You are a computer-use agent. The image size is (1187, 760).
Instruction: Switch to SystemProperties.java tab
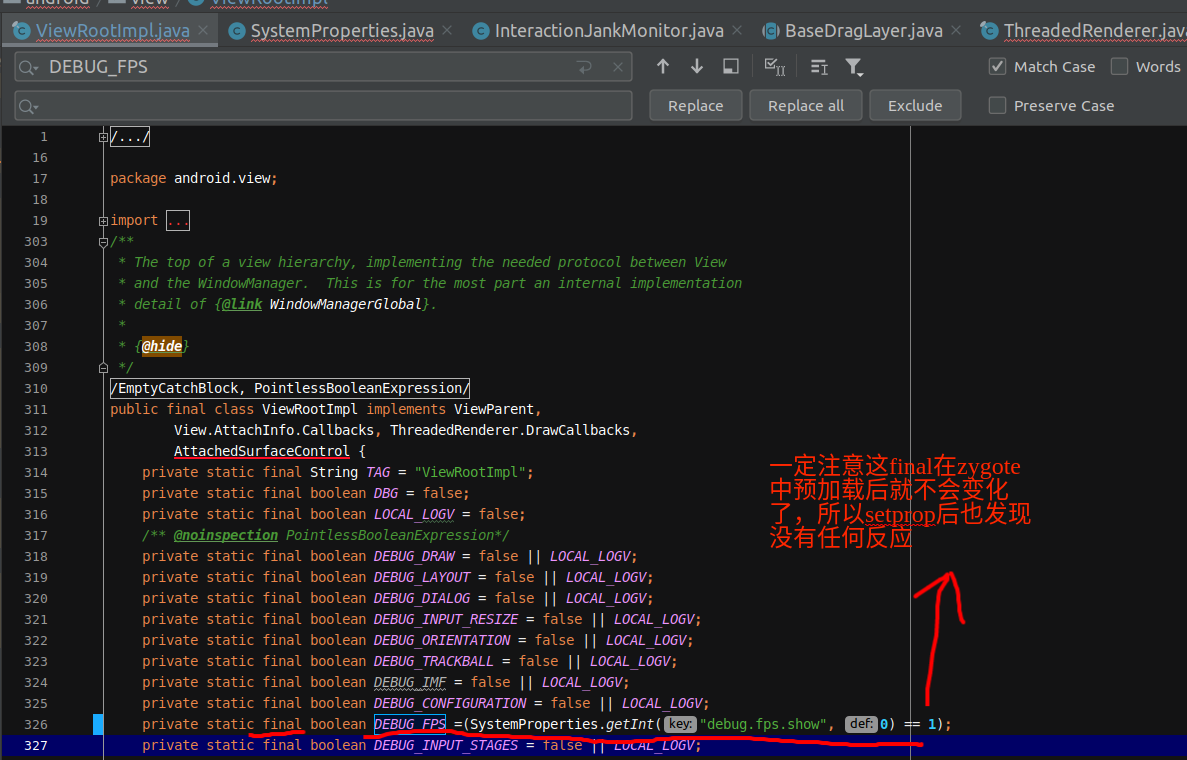click(x=342, y=31)
